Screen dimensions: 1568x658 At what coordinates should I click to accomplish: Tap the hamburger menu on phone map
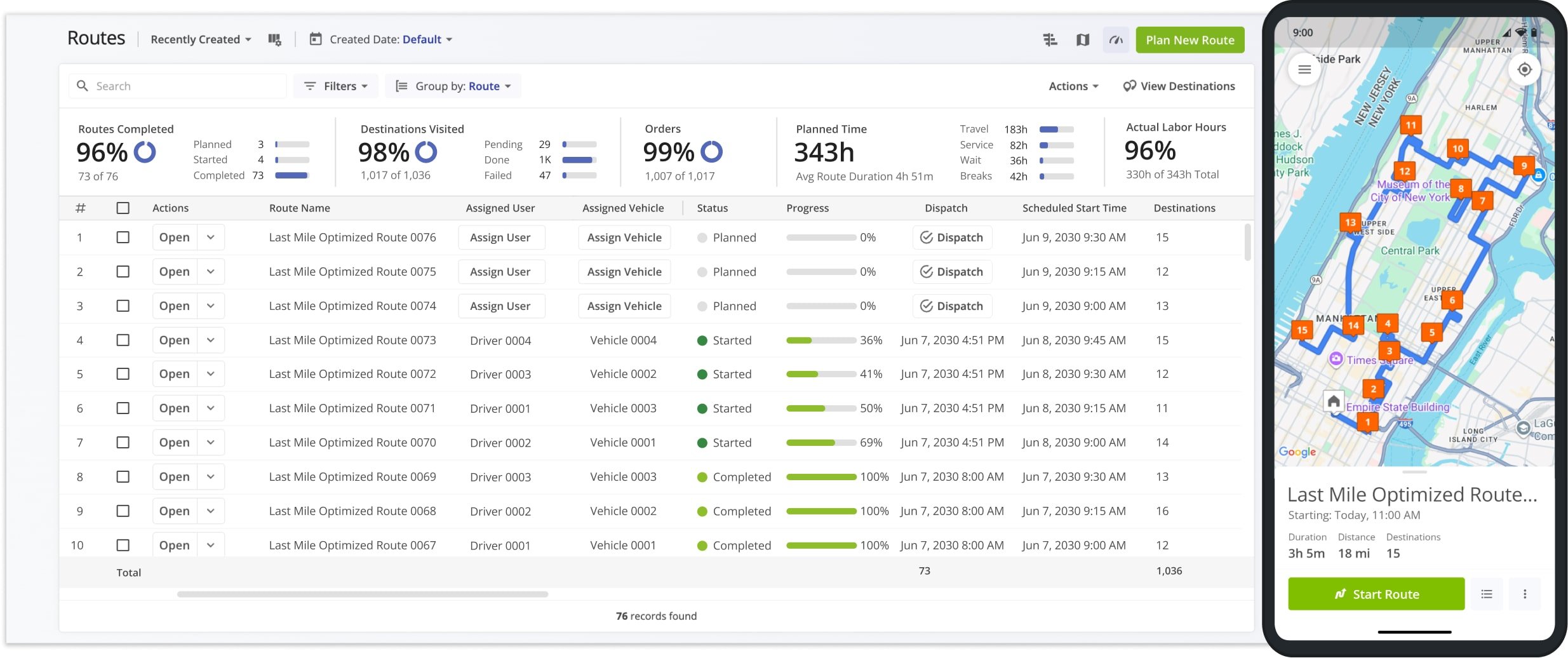tap(1304, 69)
